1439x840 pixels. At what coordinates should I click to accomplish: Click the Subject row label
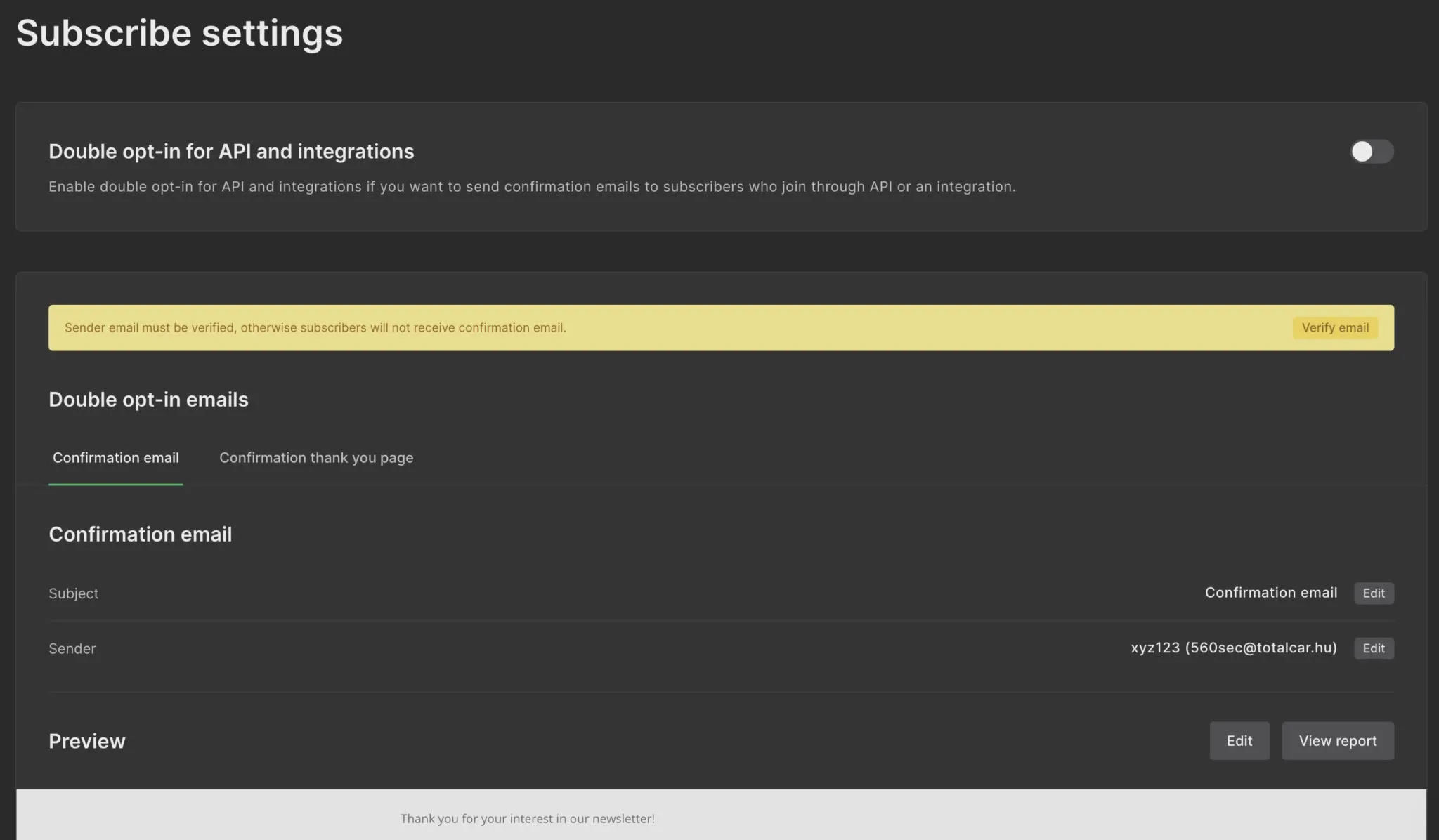pos(73,593)
